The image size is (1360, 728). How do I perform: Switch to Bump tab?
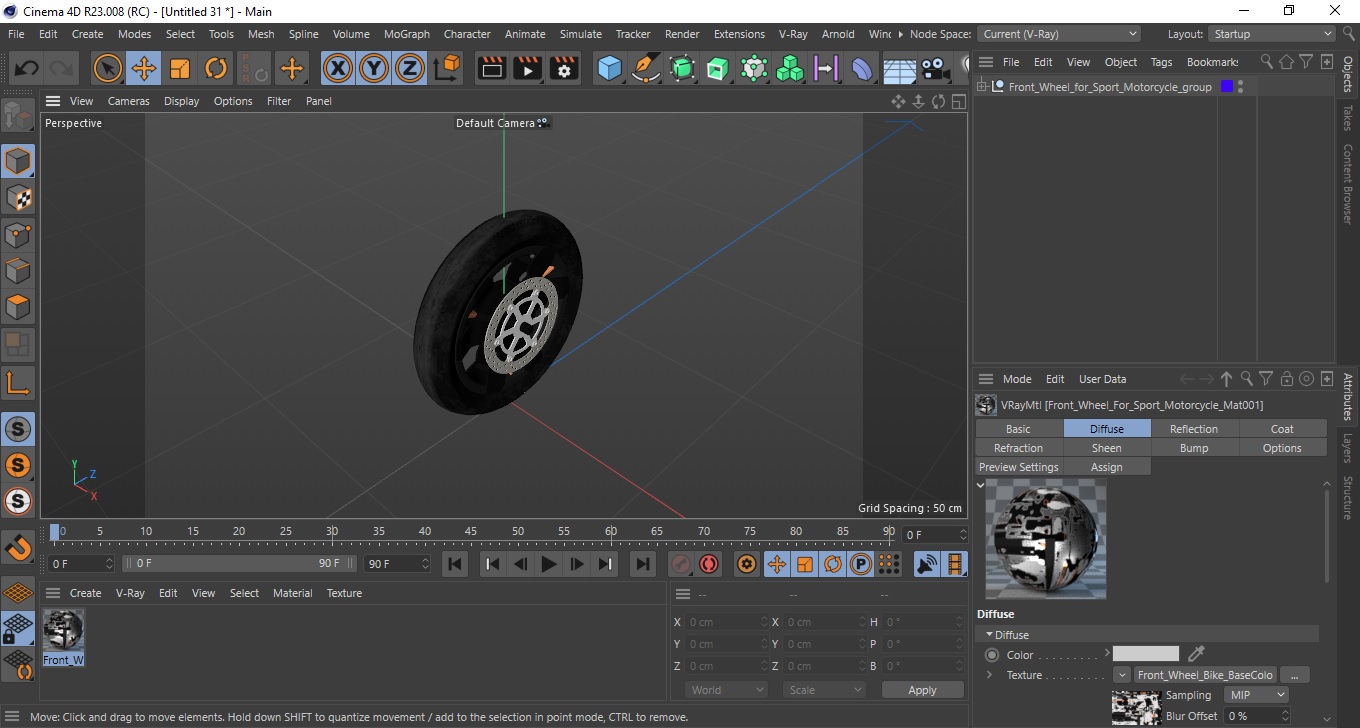click(x=1194, y=448)
